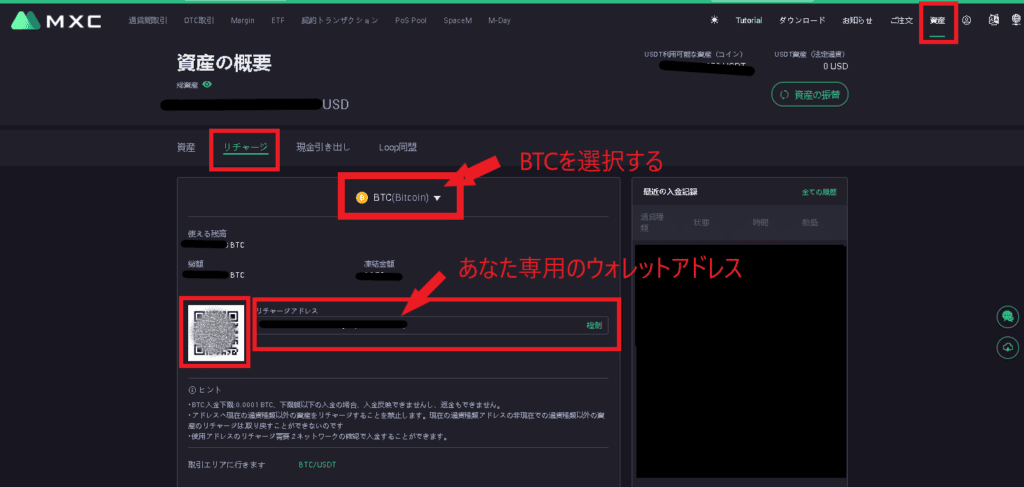Click the 凍結金額 label

click(379, 264)
